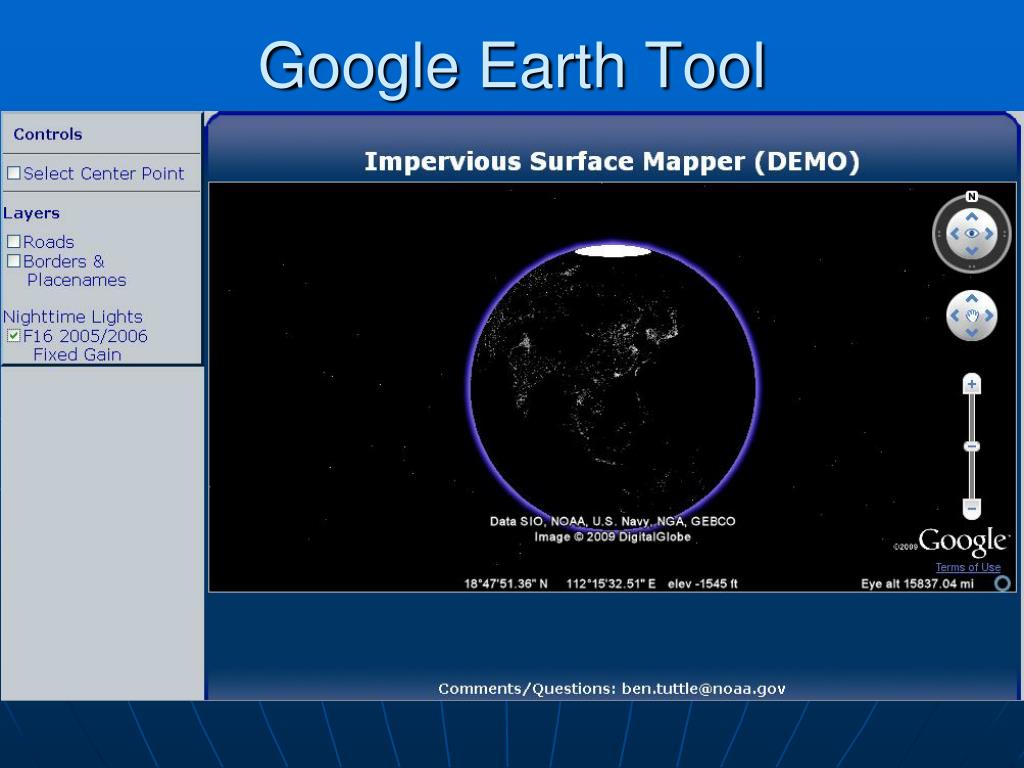The height and width of the screenshot is (768, 1024).
Task: Tilt view up with look joystick arrow
Action: pos(972,217)
